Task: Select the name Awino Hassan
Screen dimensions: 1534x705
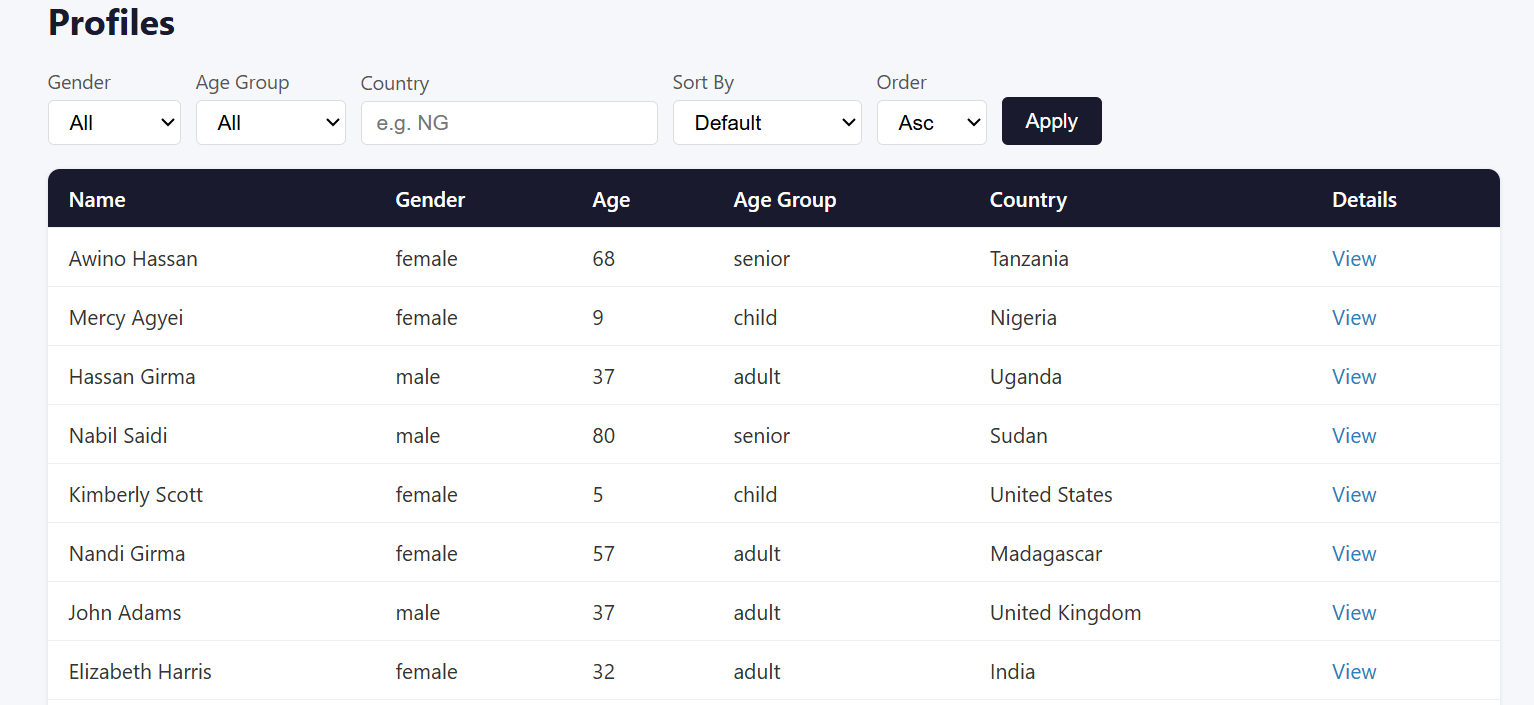Action: [x=133, y=259]
